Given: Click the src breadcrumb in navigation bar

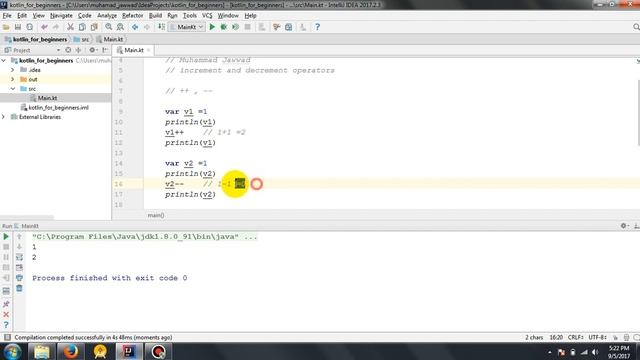Looking at the screenshot, I should 82,39.
